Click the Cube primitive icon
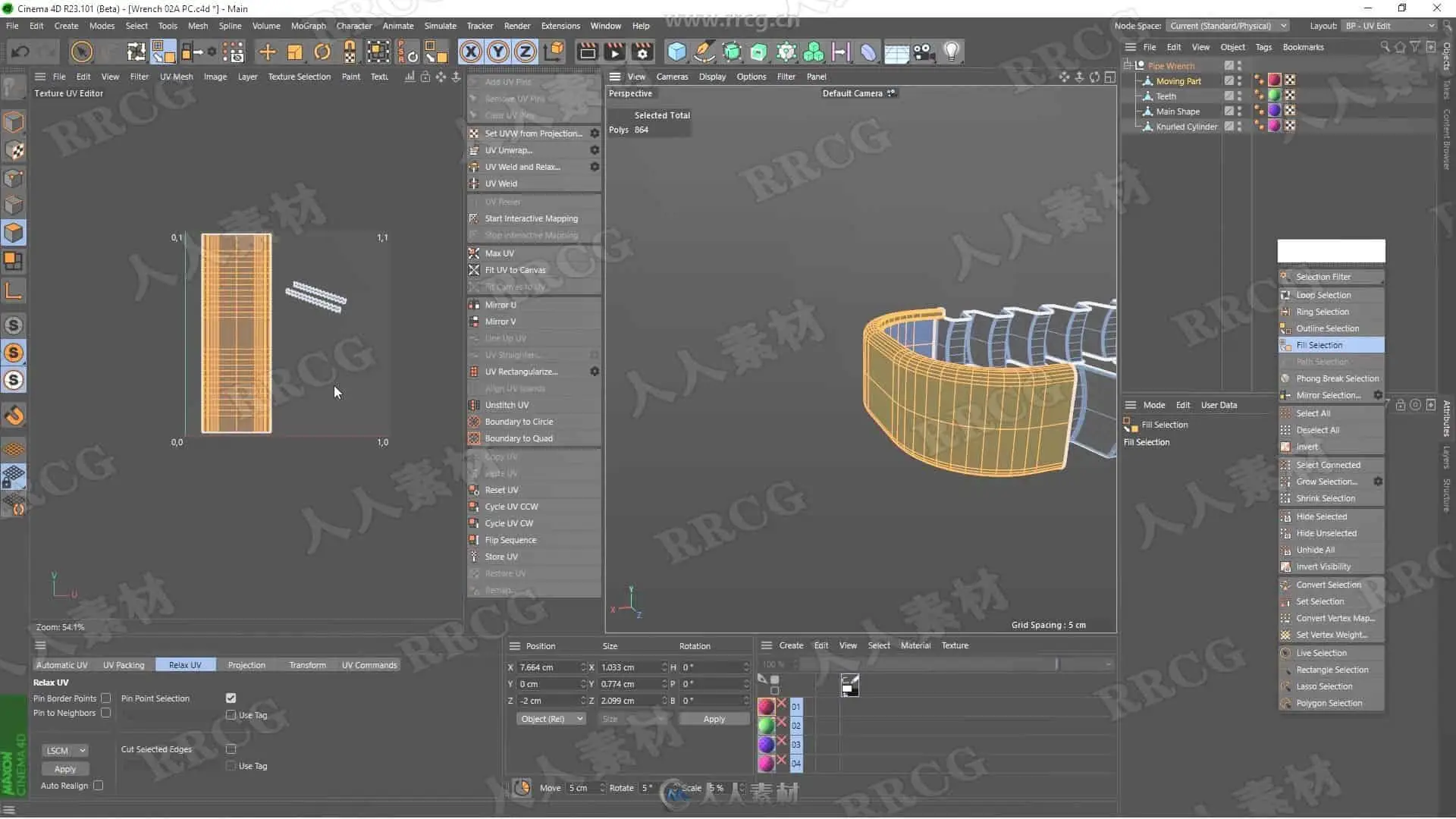The image size is (1456, 819). tap(676, 52)
